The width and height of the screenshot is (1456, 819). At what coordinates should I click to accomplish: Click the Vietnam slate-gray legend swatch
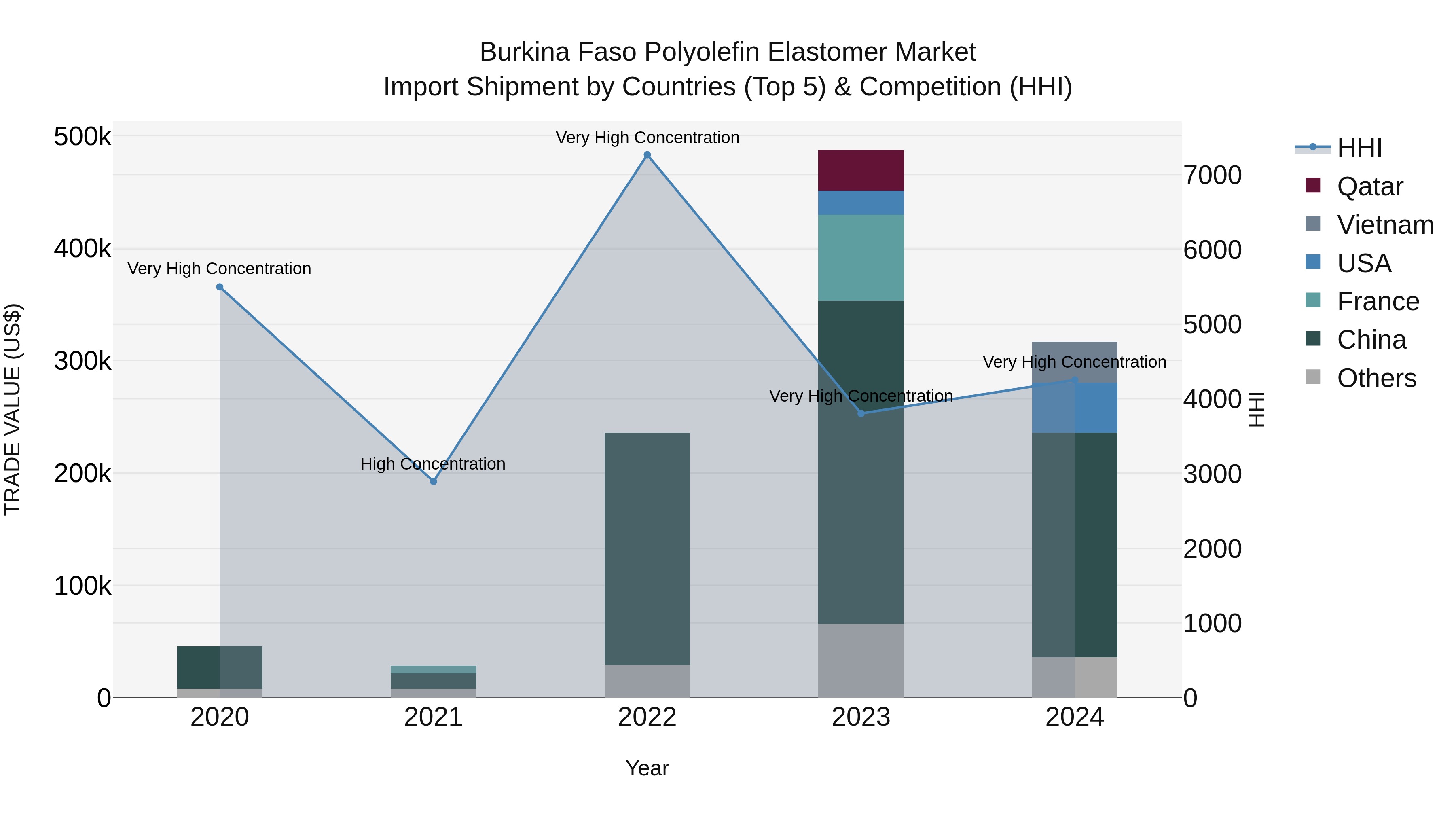click(x=1313, y=223)
